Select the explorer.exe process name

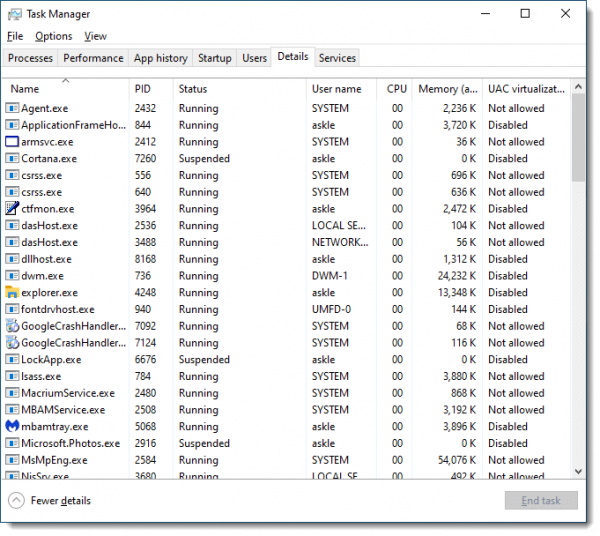pos(49,293)
